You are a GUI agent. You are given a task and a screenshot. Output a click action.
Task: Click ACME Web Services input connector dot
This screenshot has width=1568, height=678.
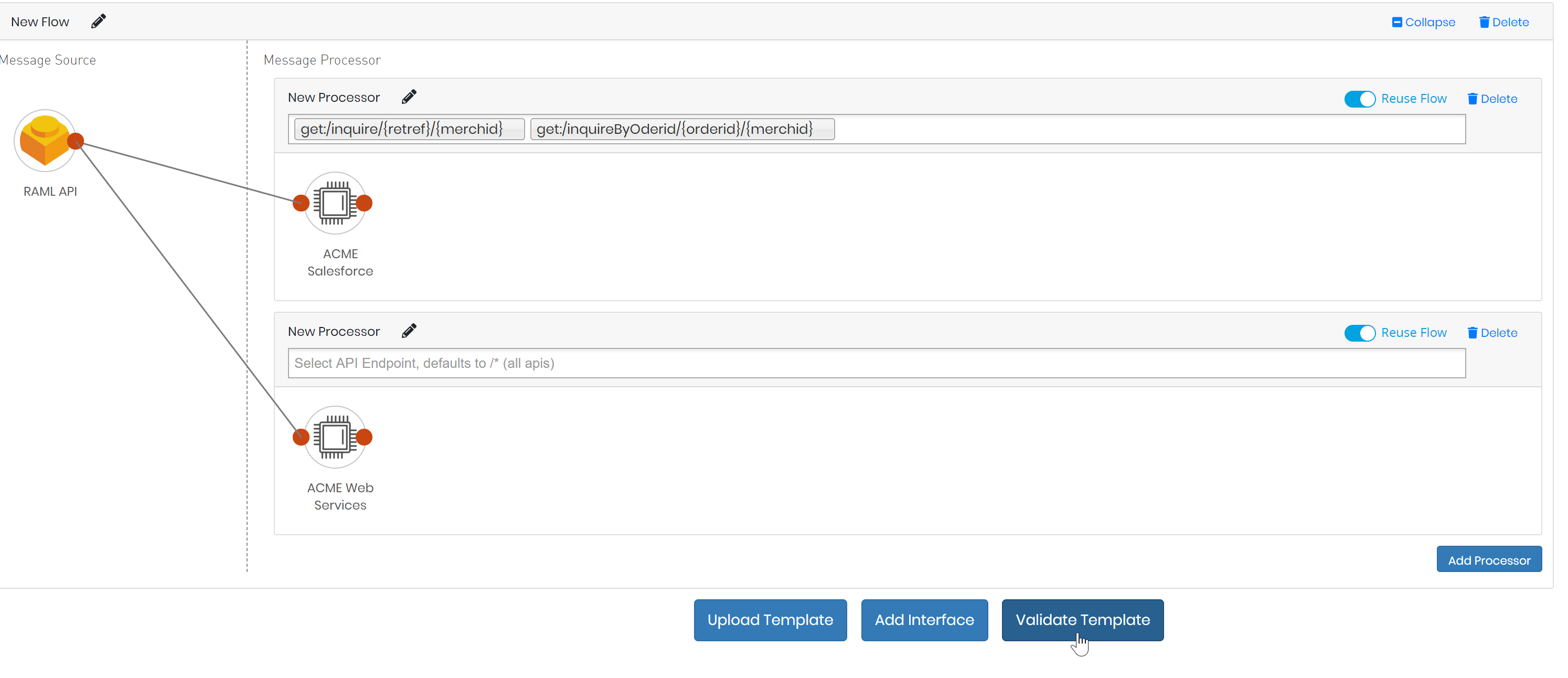coord(301,437)
